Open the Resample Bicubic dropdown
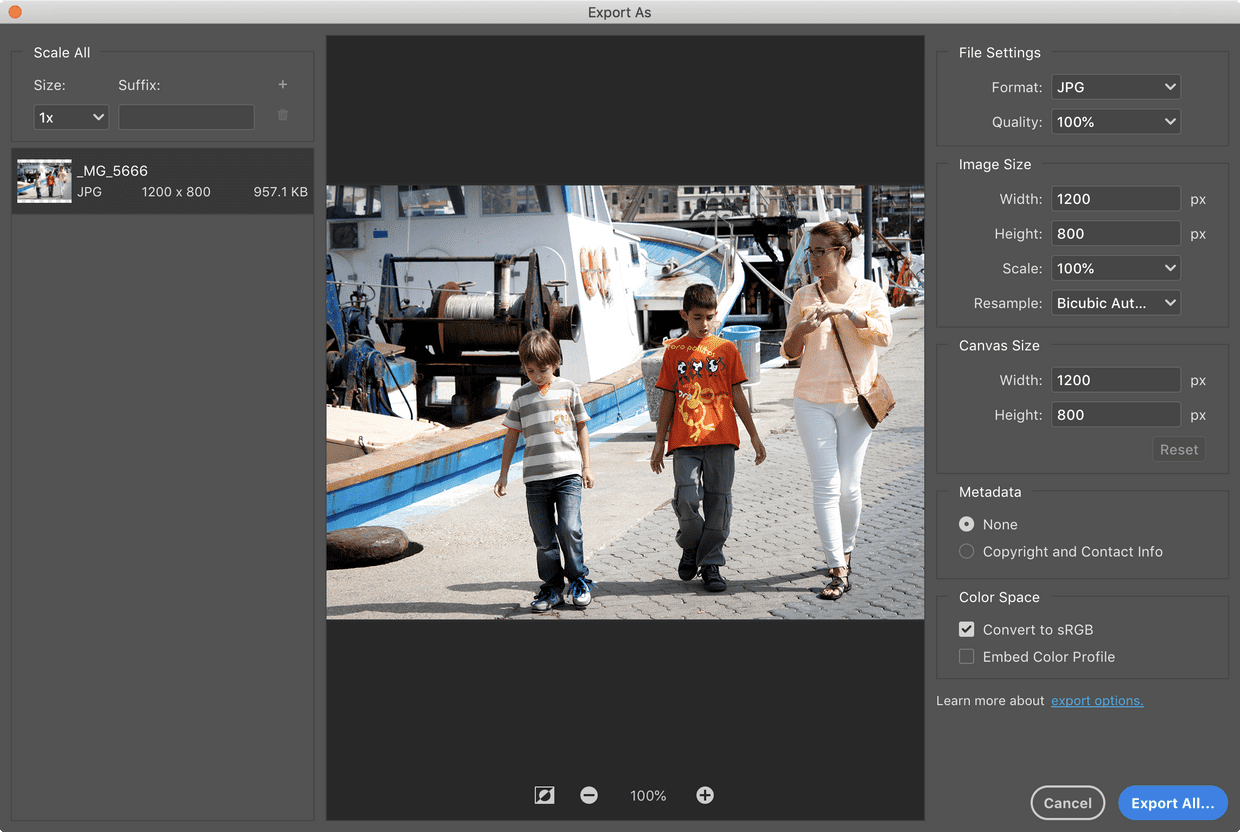 [x=1116, y=302]
